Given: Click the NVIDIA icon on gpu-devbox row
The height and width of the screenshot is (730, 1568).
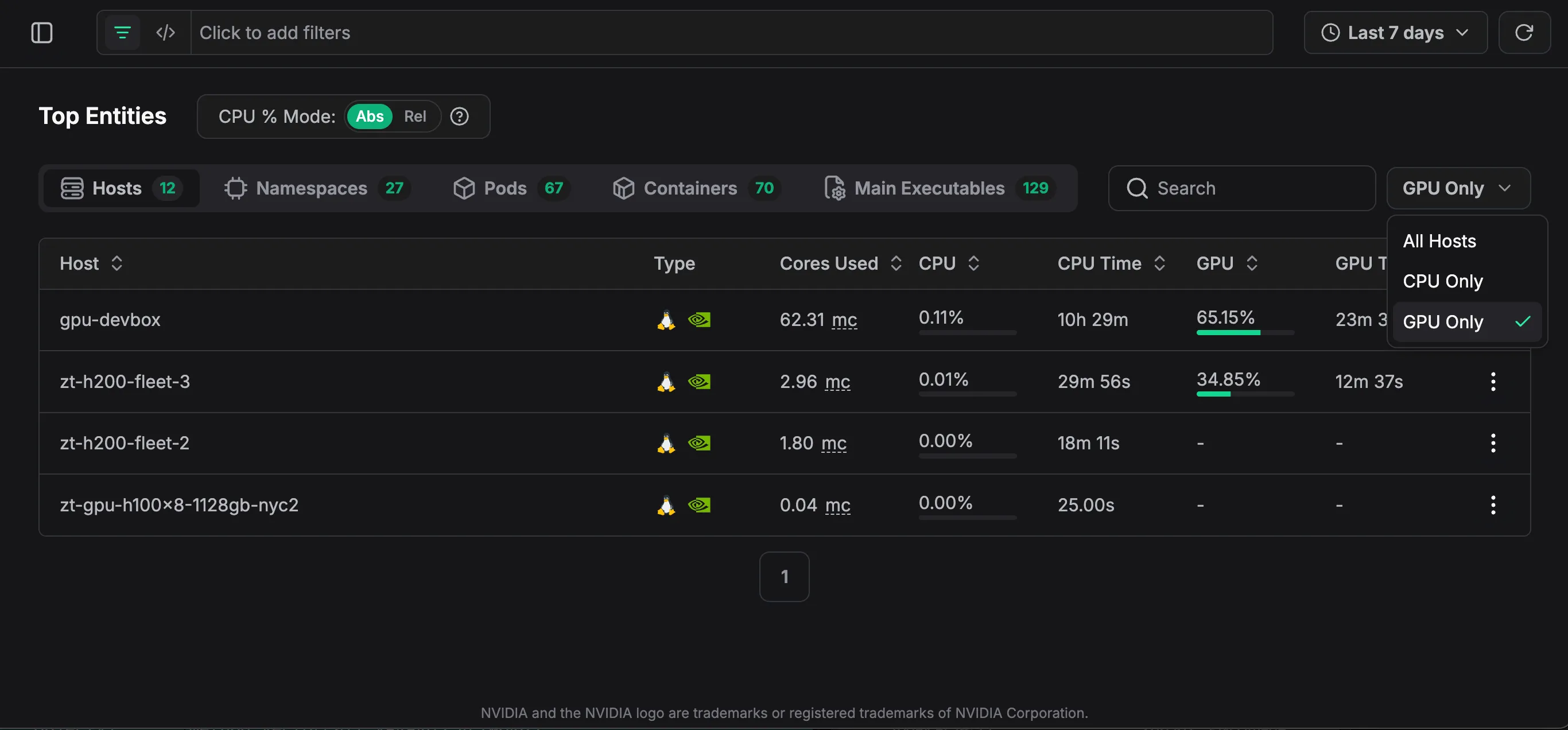Looking at the screenshot, I should tap(700, 320).
